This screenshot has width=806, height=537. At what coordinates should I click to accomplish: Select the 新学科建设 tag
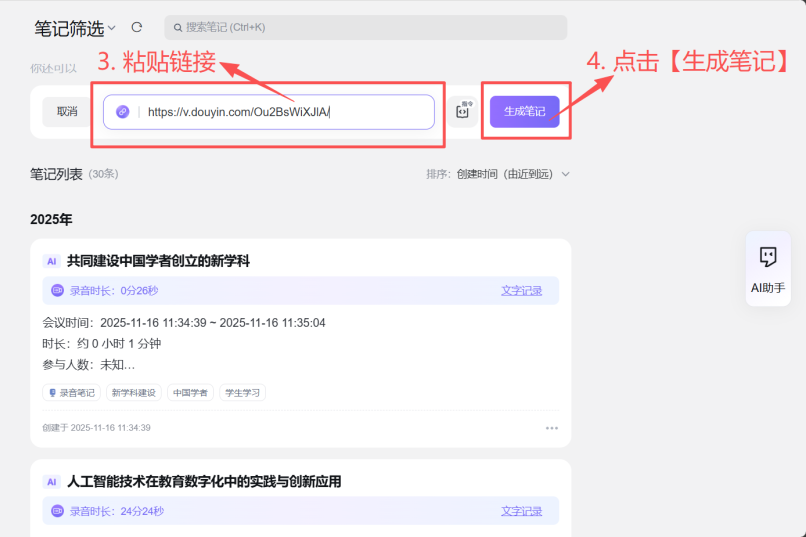(x=133, y=393)
